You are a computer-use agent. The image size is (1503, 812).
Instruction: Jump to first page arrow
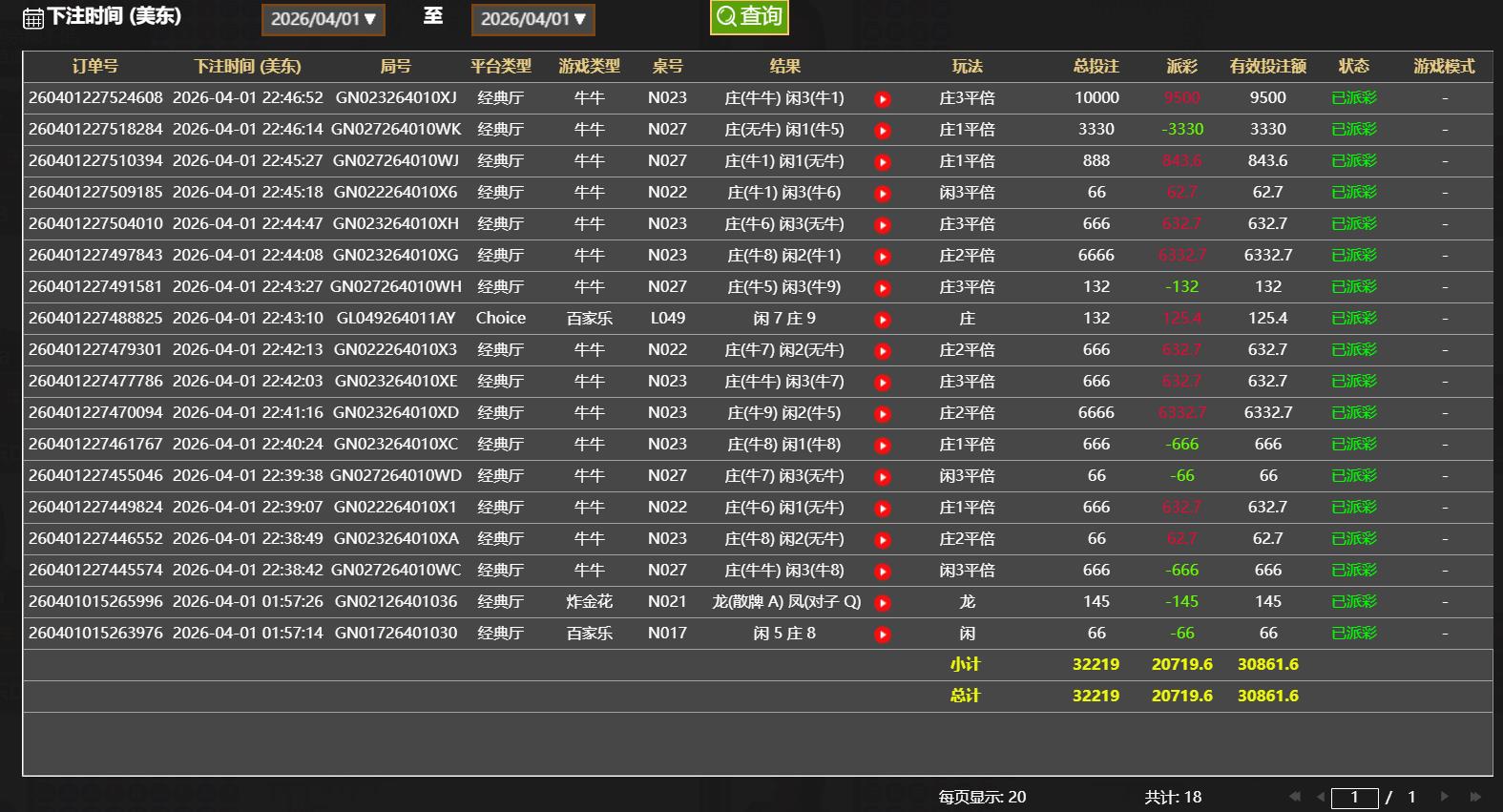click(x=1294, y=797)
